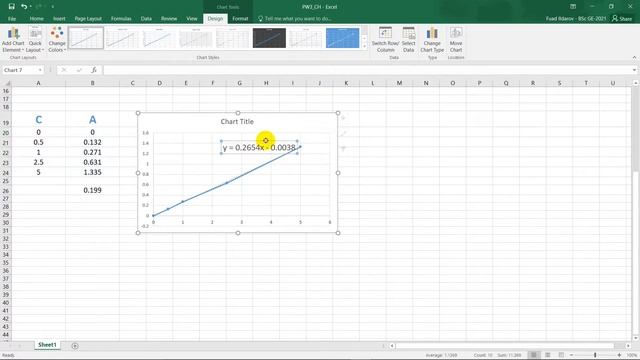The height and width of the screenshot is (360, 640).
Task: Click the Move Chart icon
Action: [x=456, y=40]
